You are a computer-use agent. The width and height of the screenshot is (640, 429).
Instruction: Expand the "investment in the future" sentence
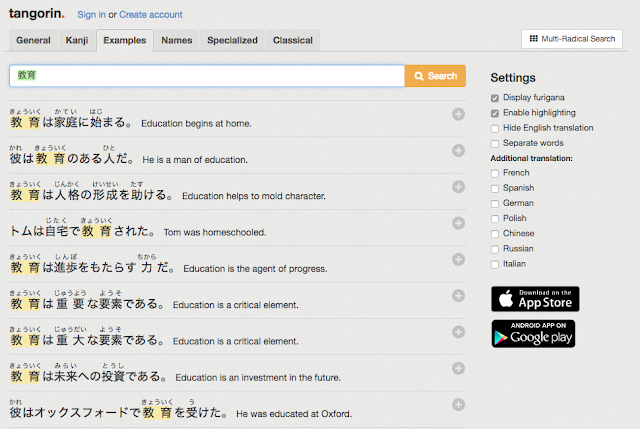pos(458,369)
